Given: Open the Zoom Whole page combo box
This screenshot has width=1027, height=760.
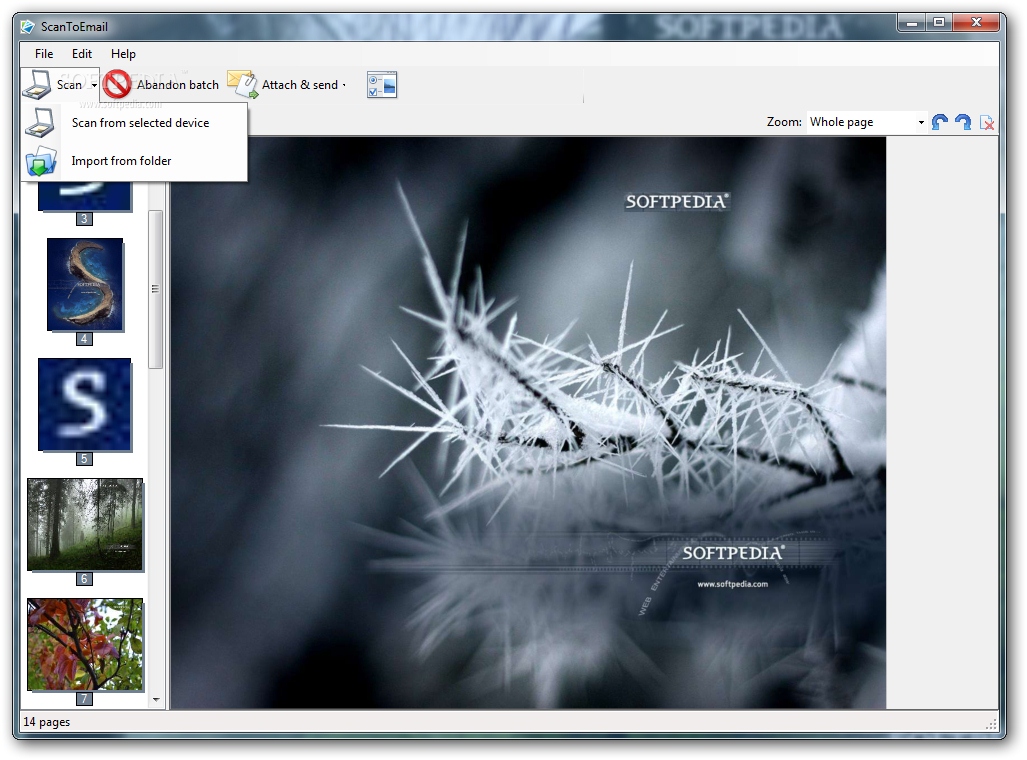Looking at the screenshot, I should click(867, 122).
